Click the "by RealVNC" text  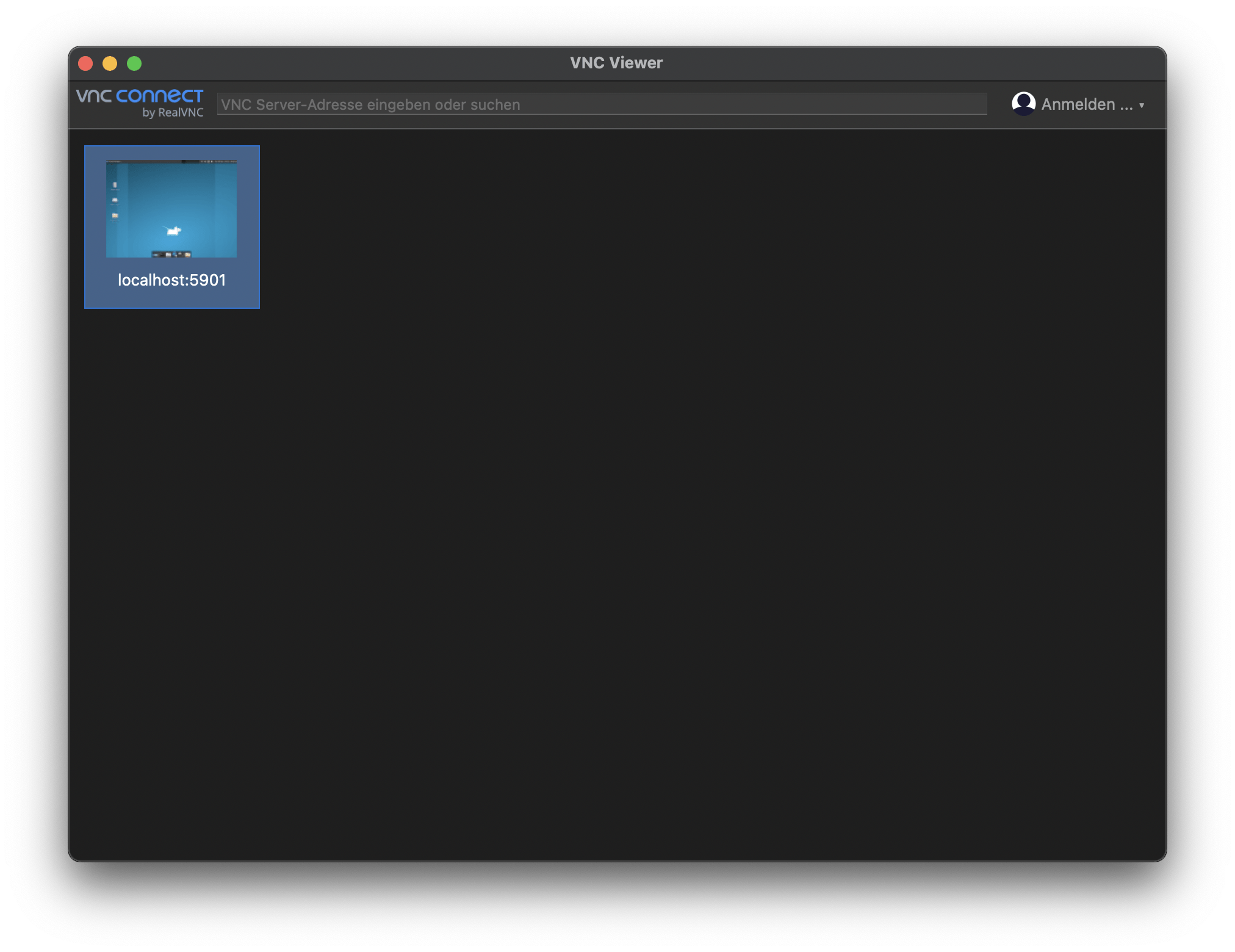tap(173, 112)
